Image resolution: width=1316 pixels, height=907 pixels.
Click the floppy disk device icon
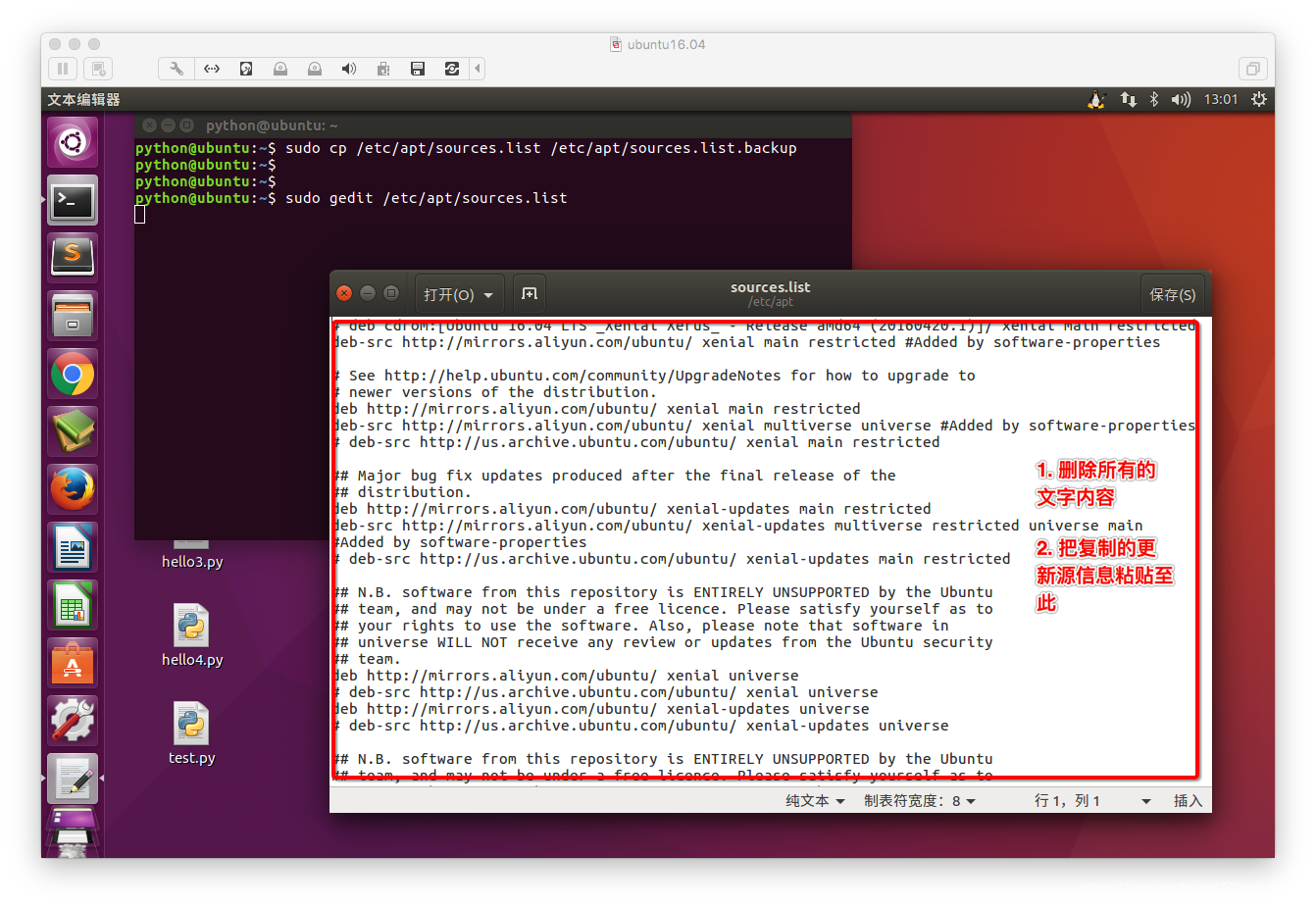[418, 69]
